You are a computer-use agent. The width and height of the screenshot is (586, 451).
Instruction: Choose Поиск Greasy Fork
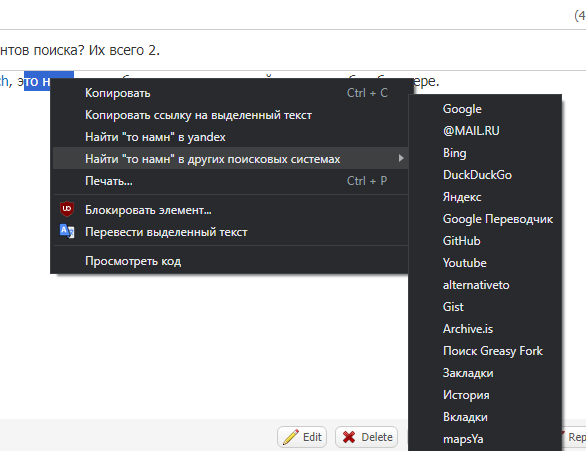[x=485, y=351]
